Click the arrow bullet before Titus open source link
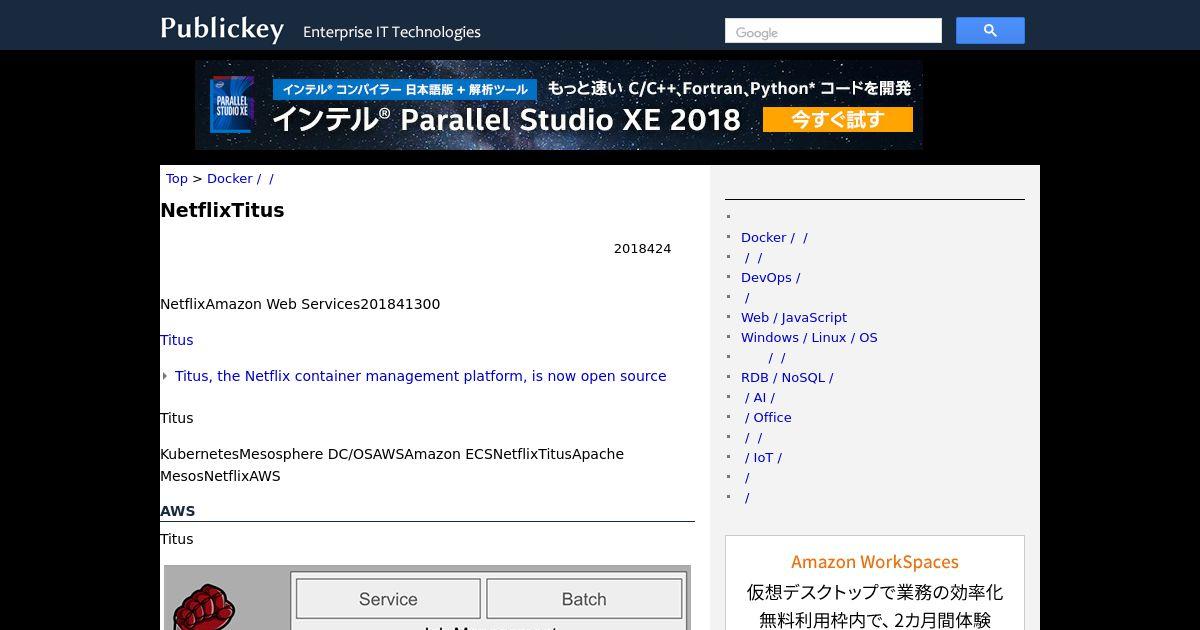 165,376
